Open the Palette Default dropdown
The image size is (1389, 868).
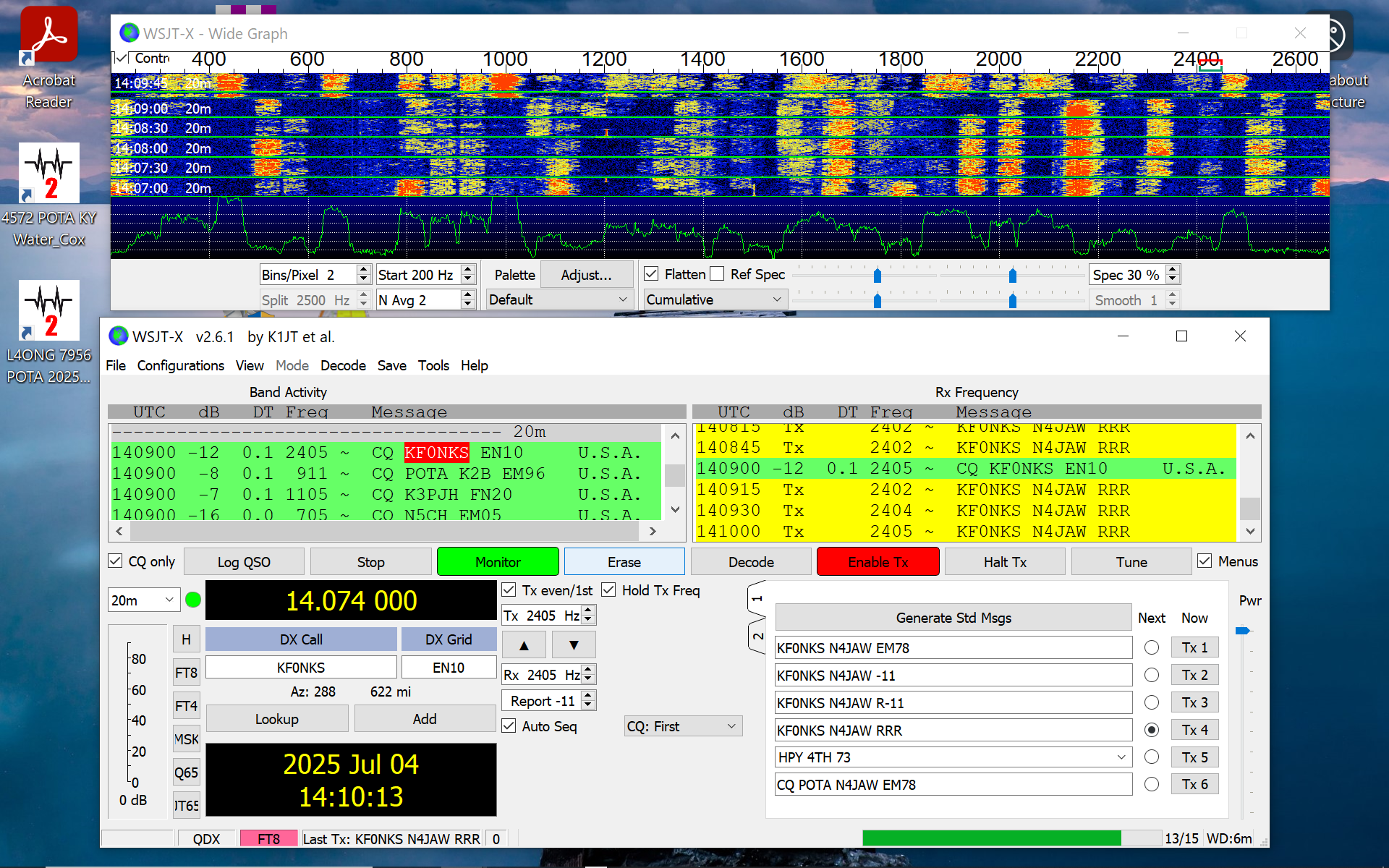[559, 299]
